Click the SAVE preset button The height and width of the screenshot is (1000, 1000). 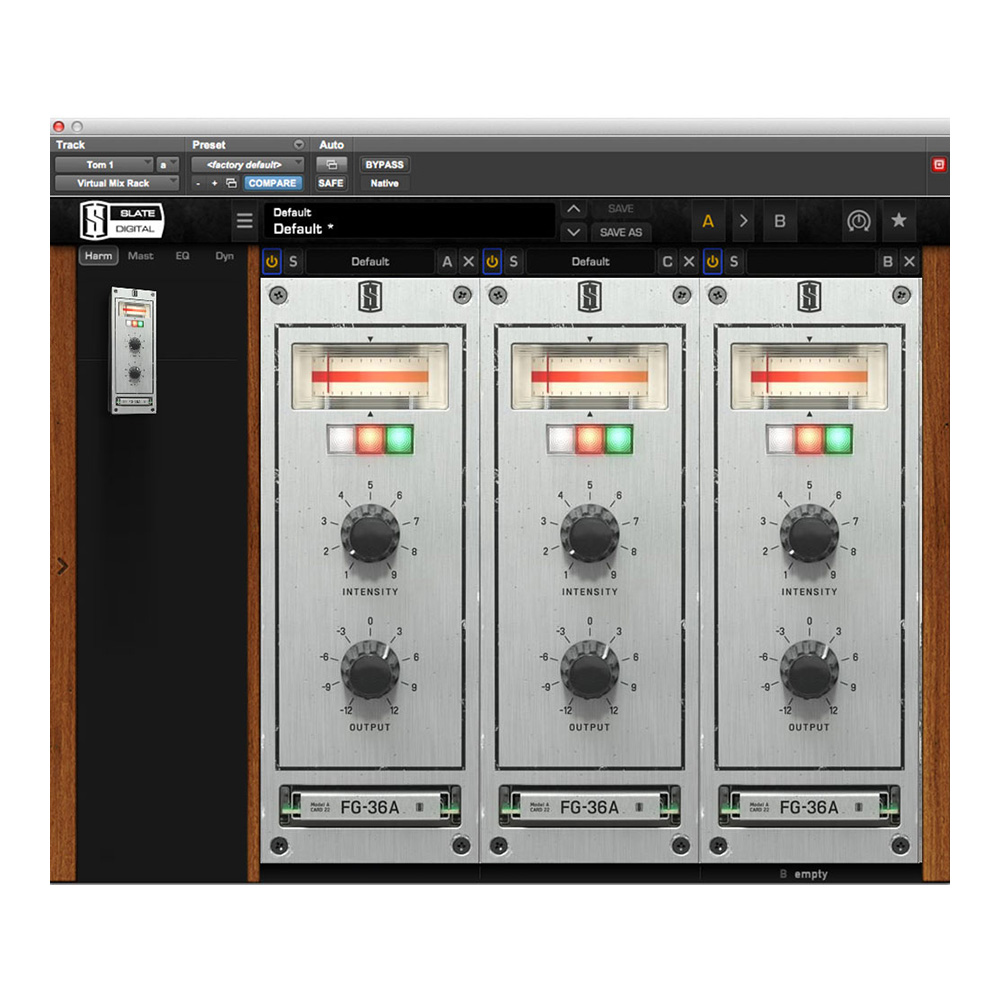[x=621, y=209]
